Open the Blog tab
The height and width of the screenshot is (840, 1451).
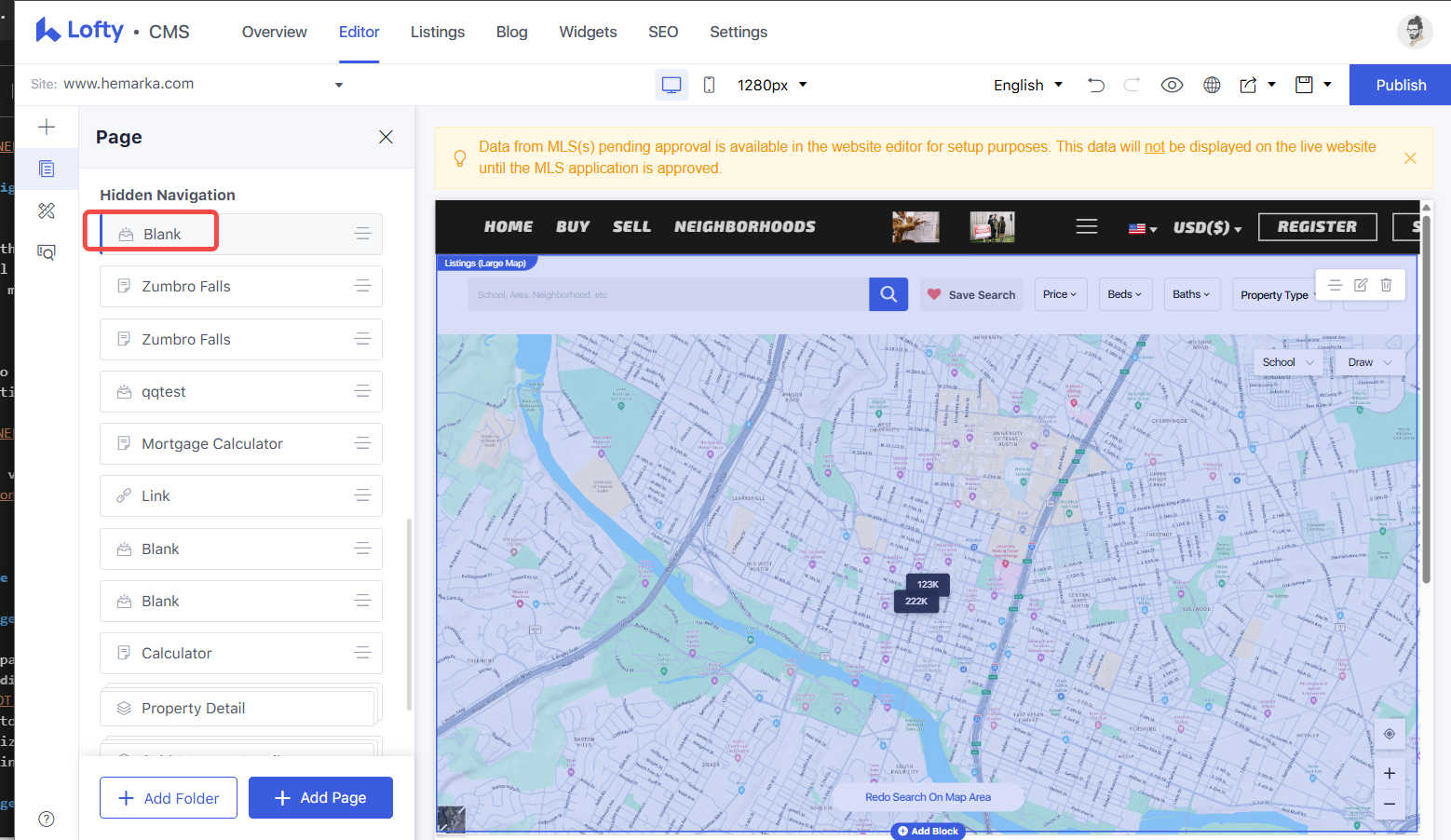click(512, 32)
